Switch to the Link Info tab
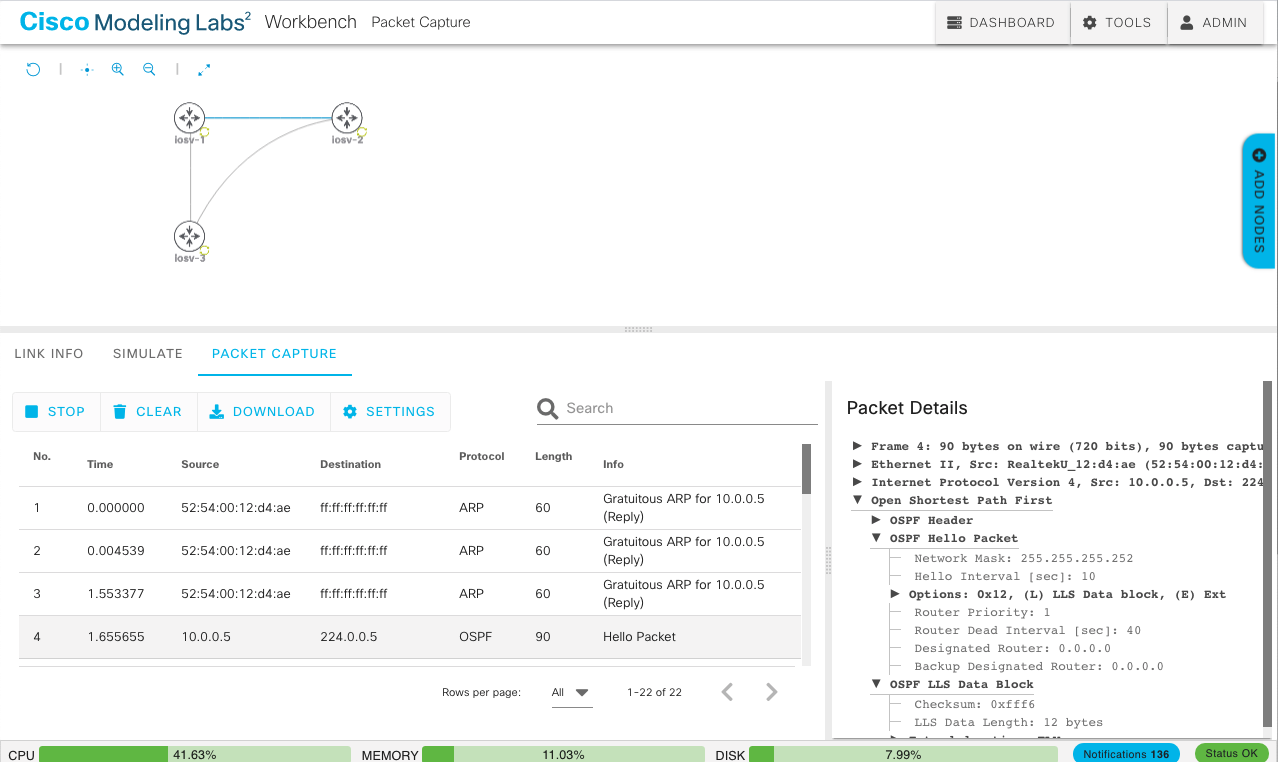 coord(49,354)
